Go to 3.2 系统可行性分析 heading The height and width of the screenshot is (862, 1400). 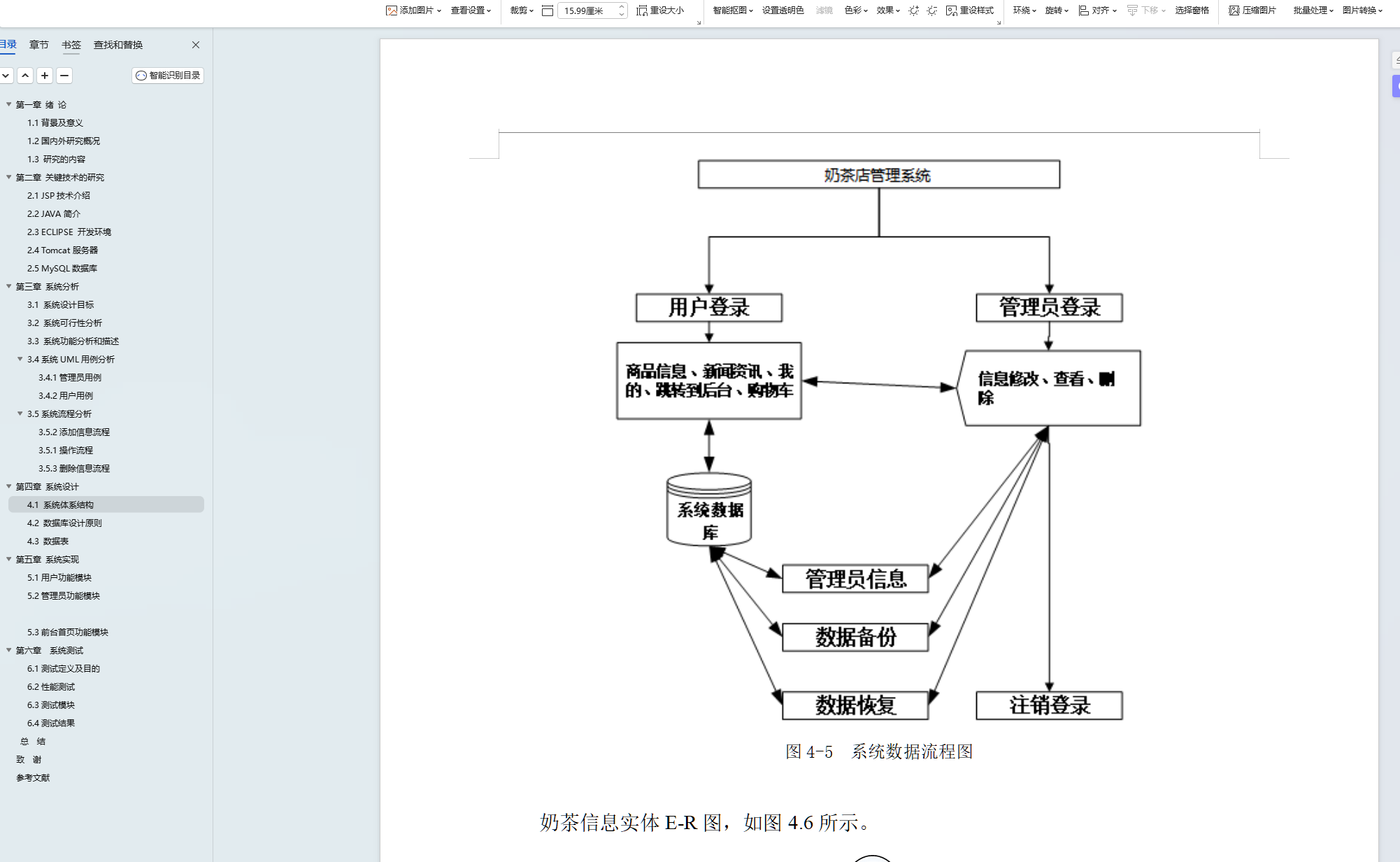(x=65, y=323)
